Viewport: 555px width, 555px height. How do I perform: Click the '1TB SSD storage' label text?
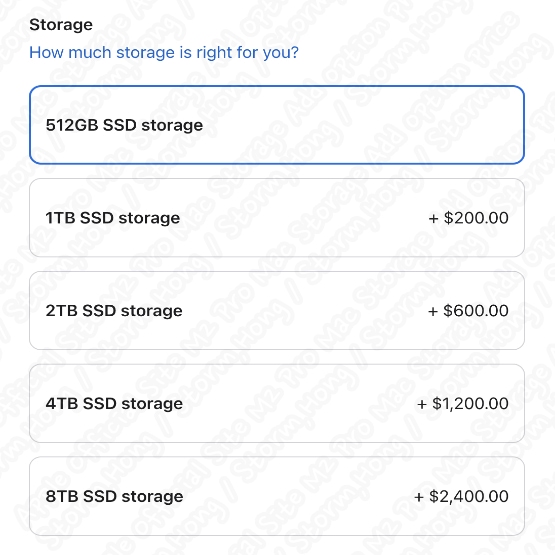point(113,218)
